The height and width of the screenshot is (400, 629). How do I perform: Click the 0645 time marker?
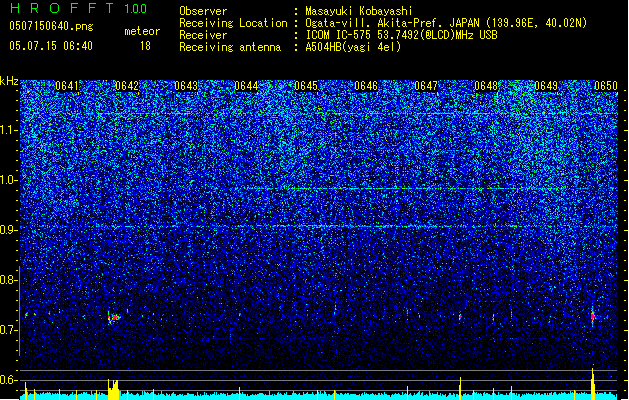coord(306,86)
